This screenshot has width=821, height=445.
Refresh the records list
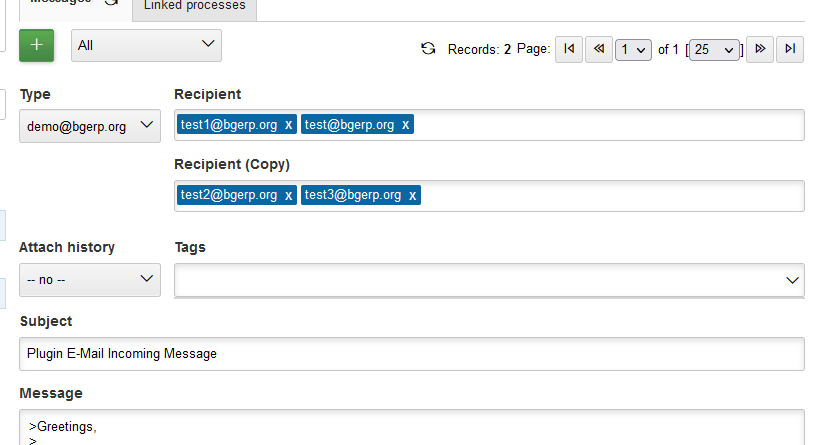pyautogui.click(x=428, y=49)
